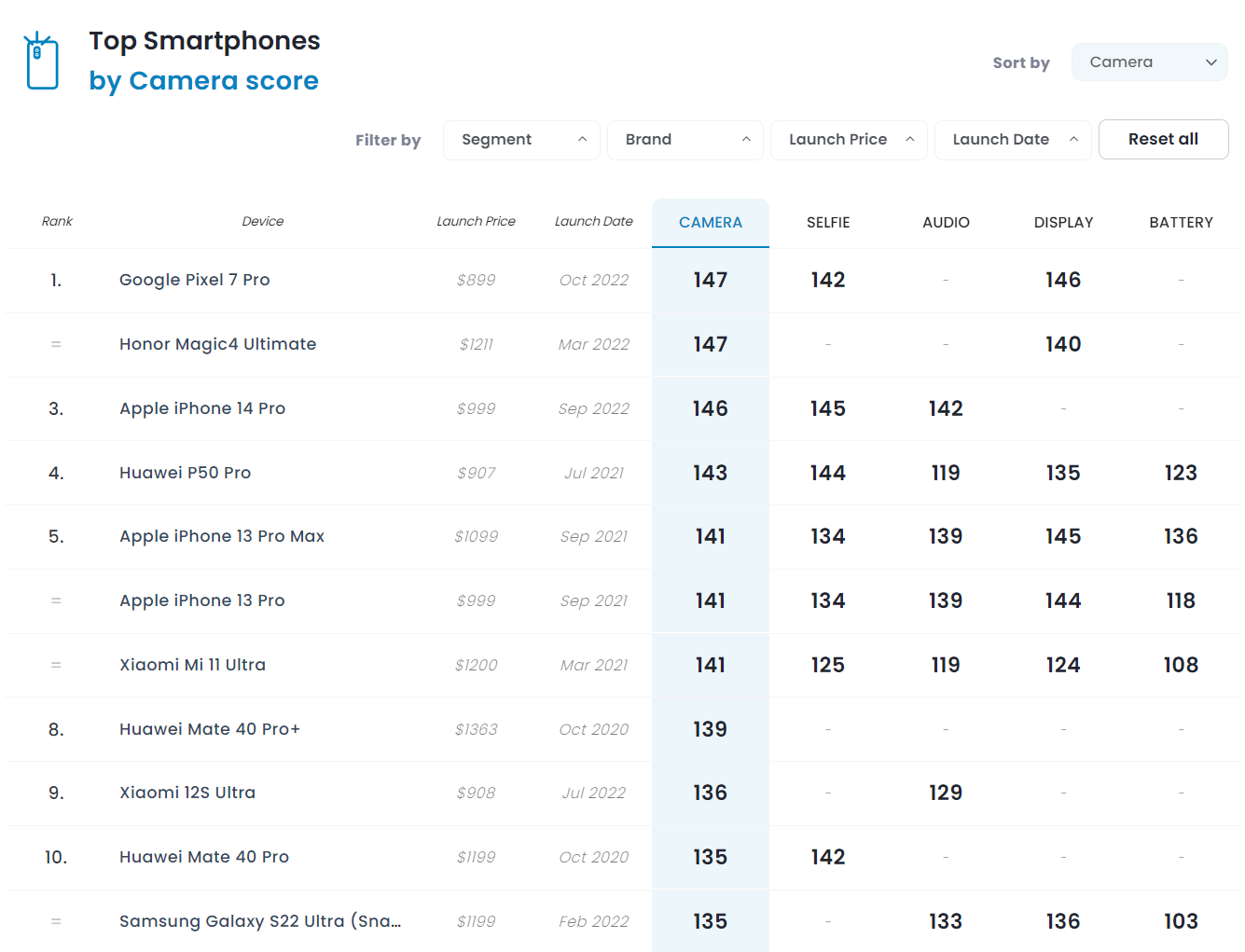Click Xiaomi 12S Ultra audio score 129

pos(946,793)
